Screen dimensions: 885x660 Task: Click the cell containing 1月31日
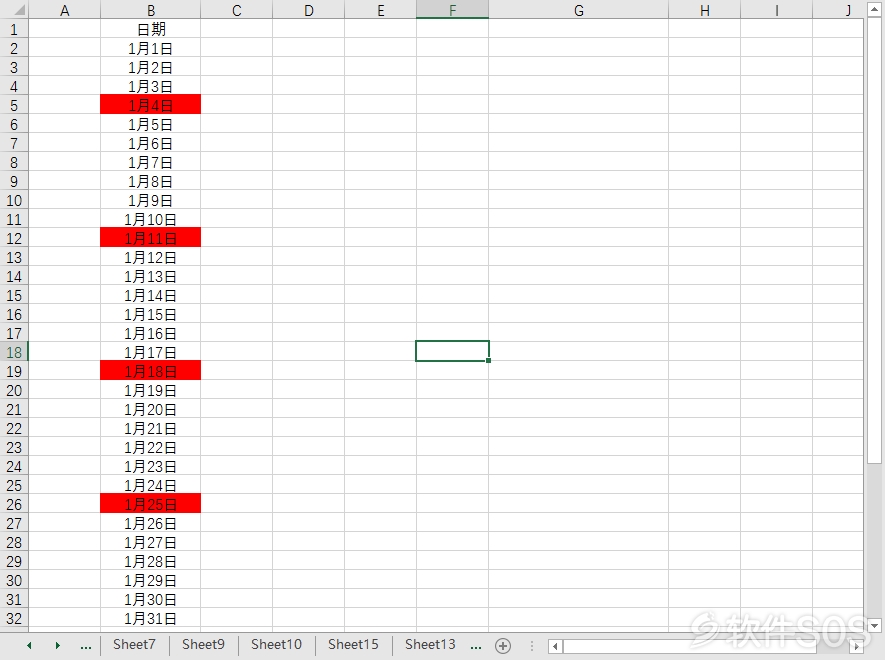pos(151,618)
